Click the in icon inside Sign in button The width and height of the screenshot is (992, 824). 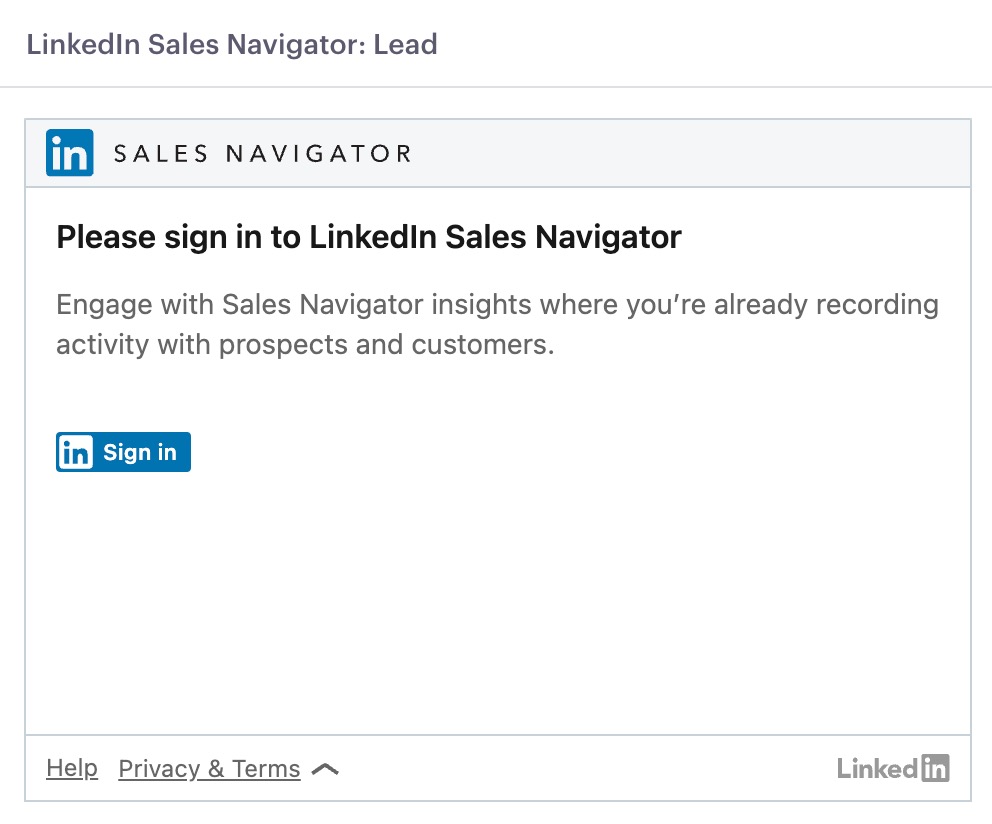coord(75,453)
